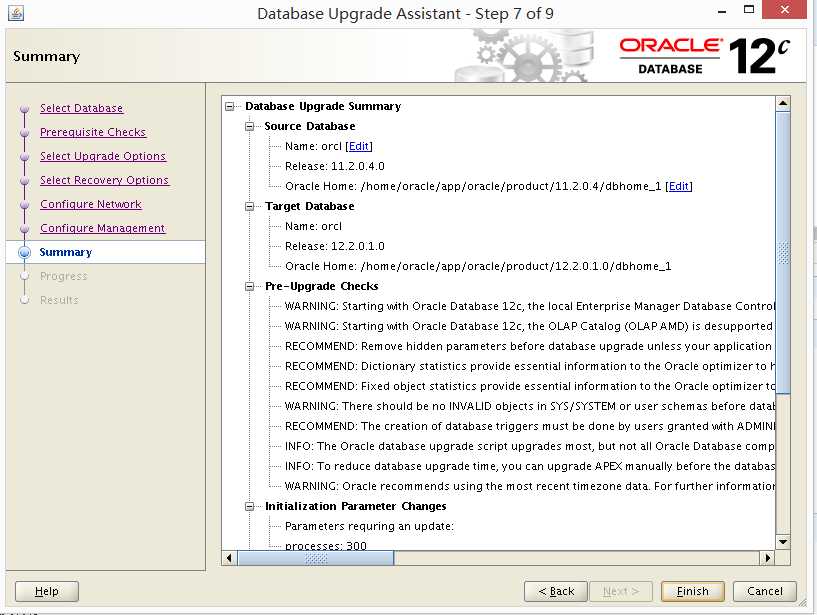Select the processes: 300 row
This screenshot has height=615, width=817.
point(326,546)
